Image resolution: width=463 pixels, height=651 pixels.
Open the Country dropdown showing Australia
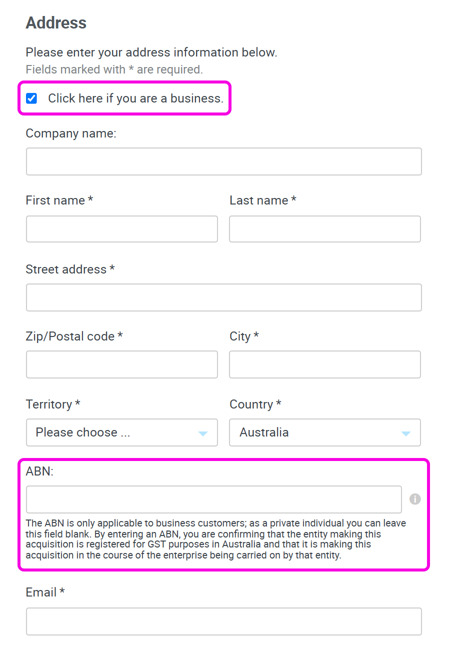(325, 433)
